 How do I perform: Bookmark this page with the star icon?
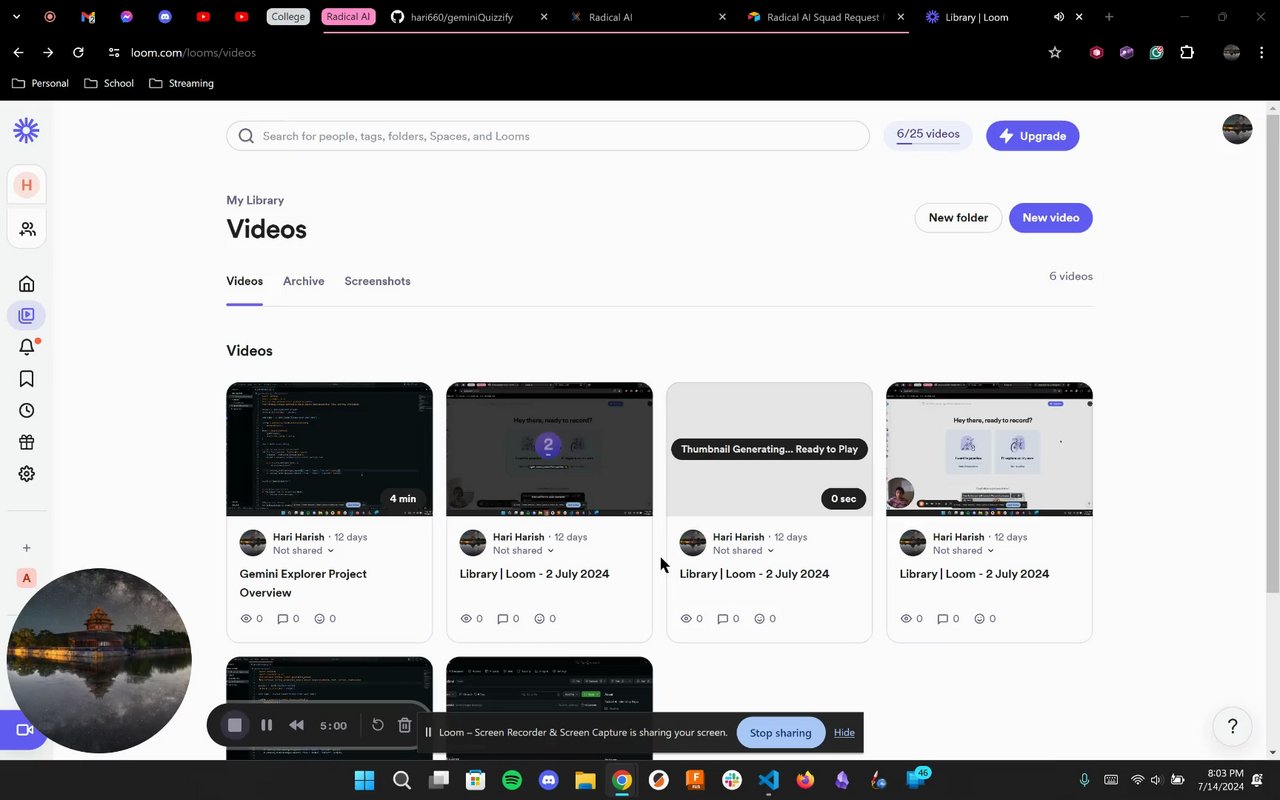tap(1055, 52)
